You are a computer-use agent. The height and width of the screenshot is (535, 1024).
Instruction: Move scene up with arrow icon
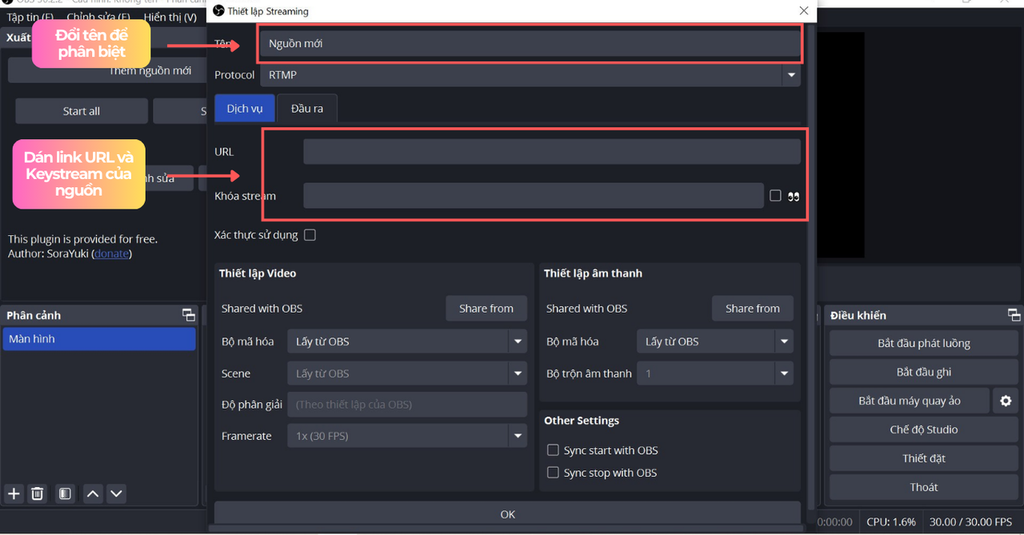tap(93, 494)
